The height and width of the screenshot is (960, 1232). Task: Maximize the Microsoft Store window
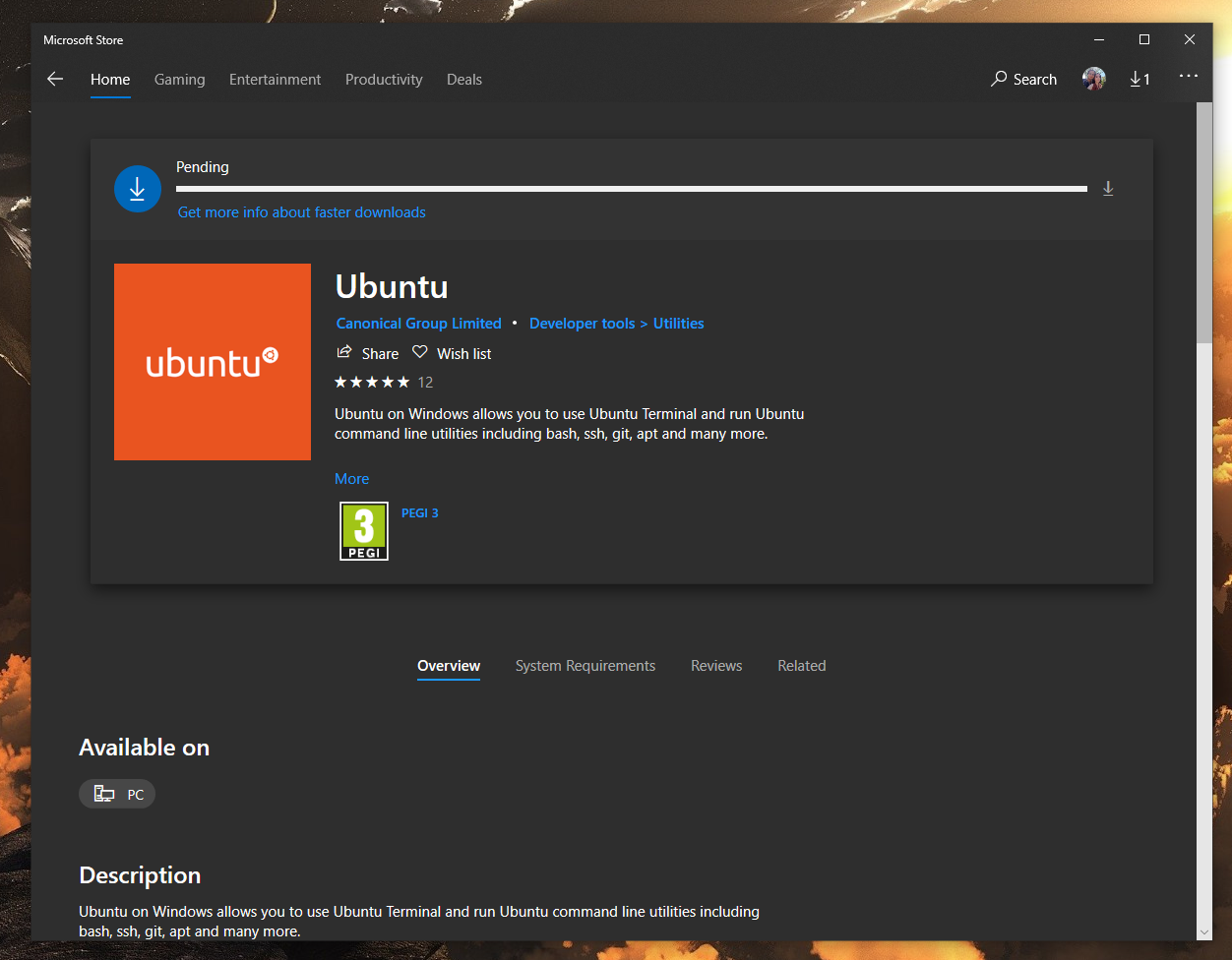tap(1144, 39)
